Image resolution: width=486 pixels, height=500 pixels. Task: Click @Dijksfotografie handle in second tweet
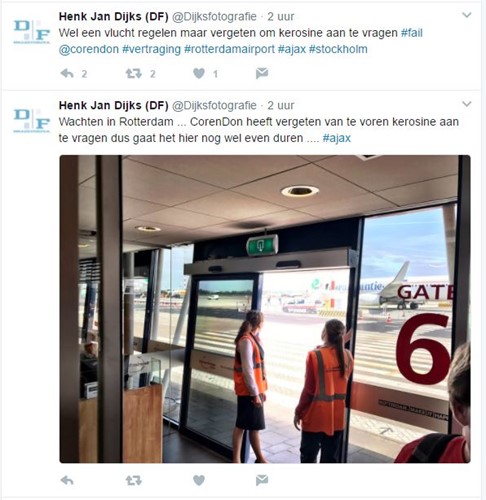pyautogui.click(x=214, y=105)
